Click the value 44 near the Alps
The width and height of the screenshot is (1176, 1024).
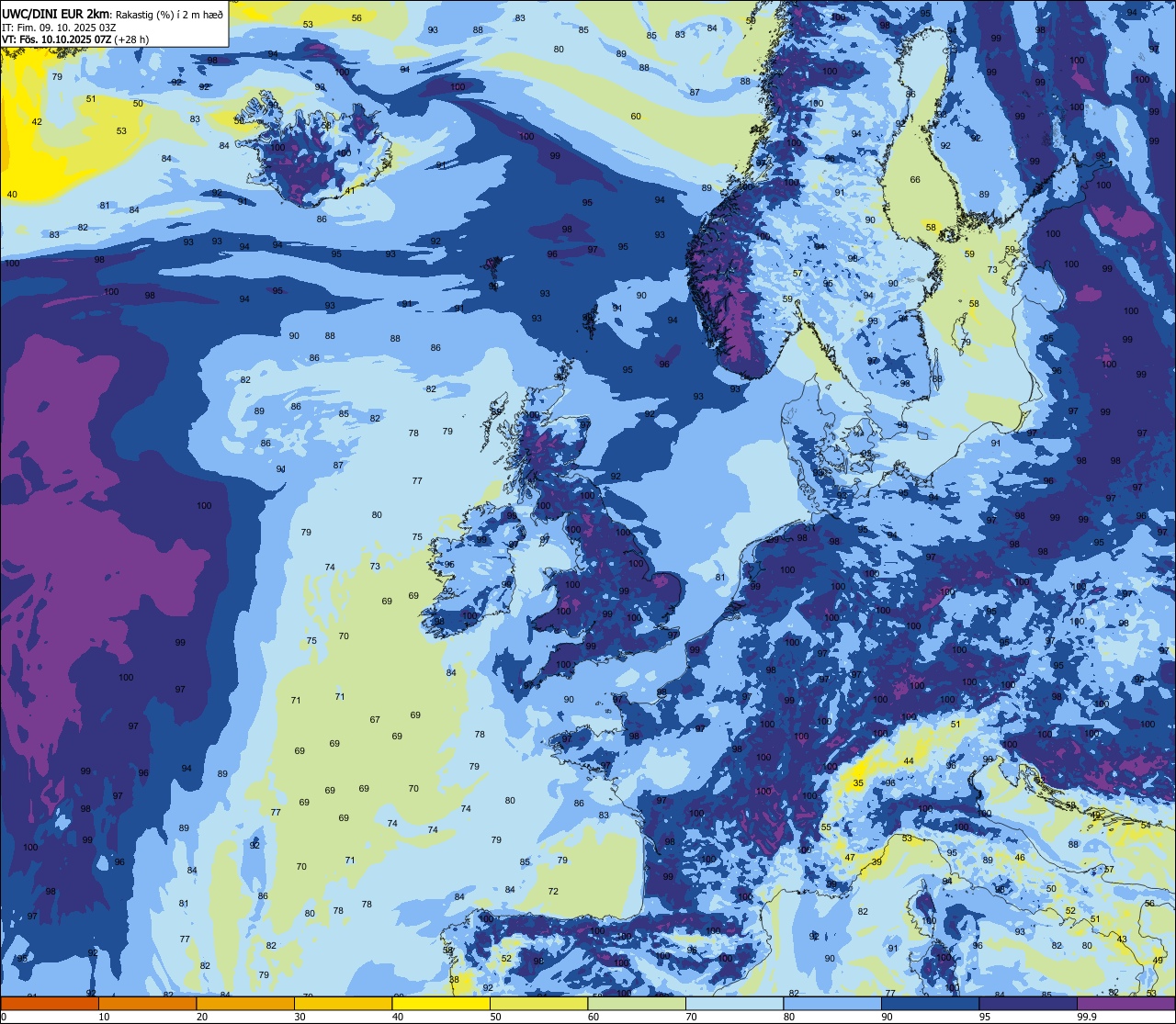point(909,761)
